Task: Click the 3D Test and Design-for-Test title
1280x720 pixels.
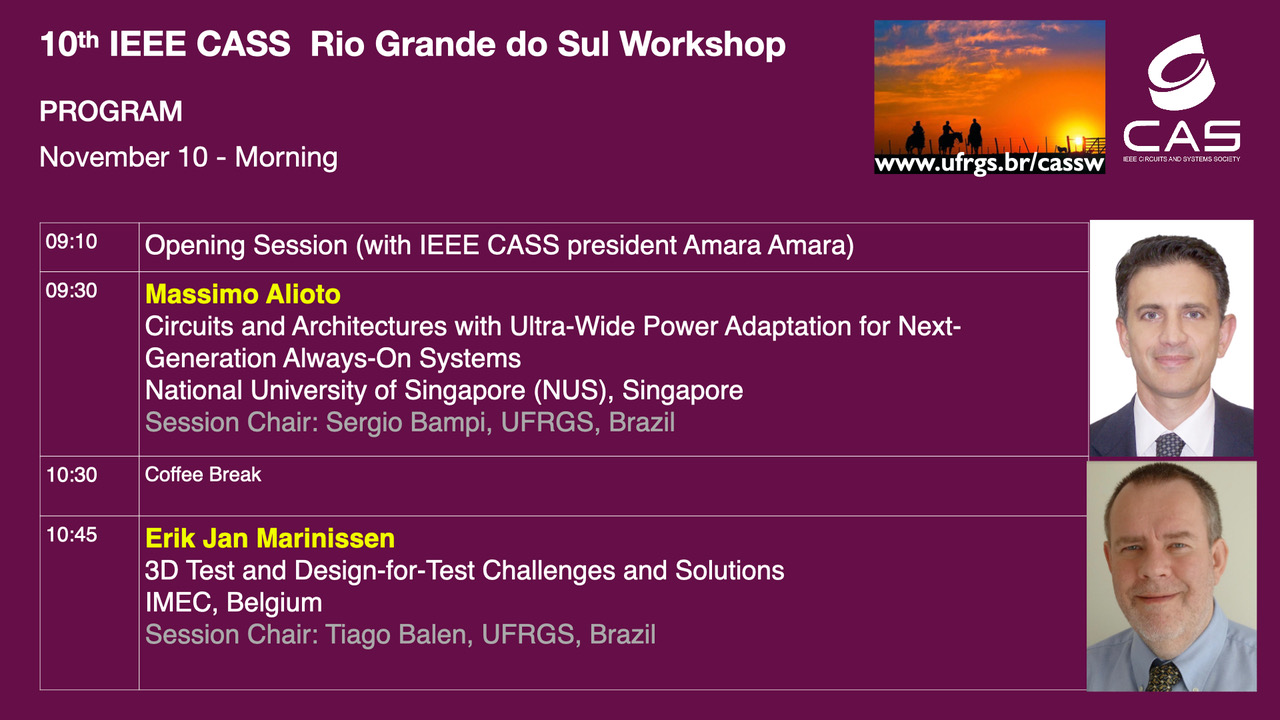Action: (464, 571)
